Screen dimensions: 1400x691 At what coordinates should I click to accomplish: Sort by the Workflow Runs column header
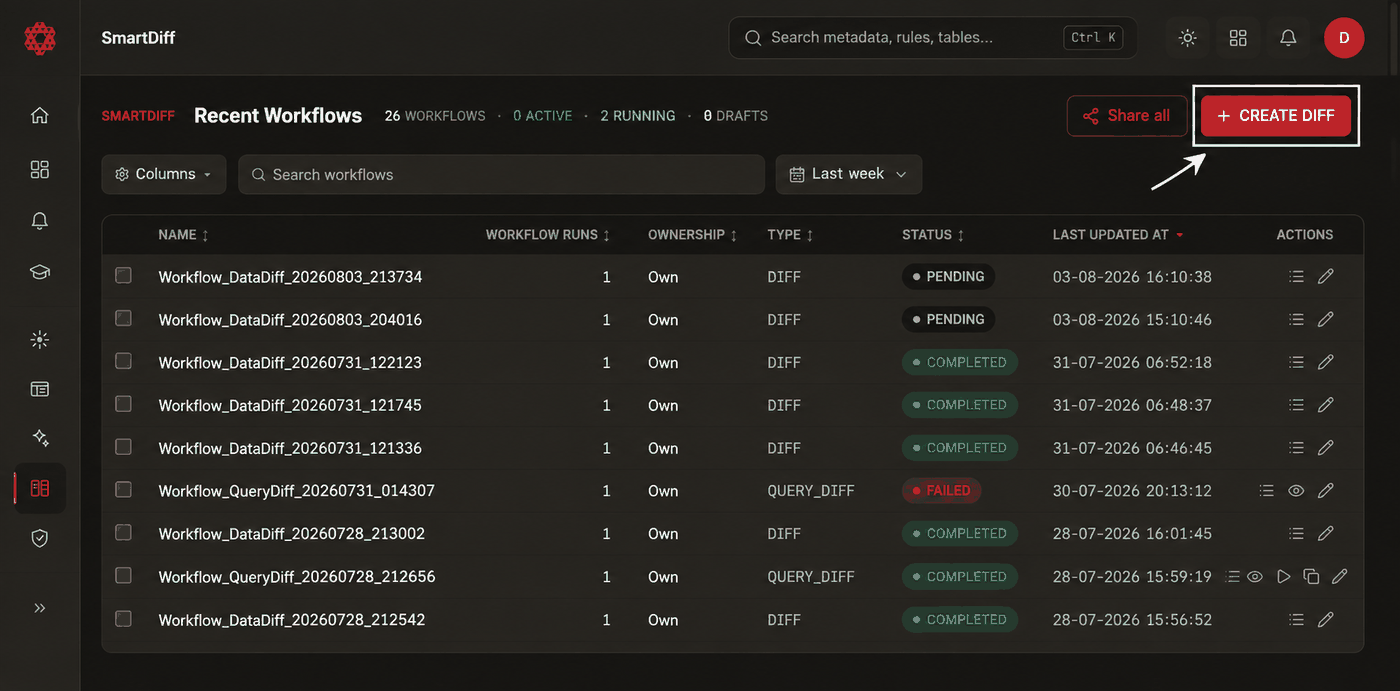tap(548, 235)
